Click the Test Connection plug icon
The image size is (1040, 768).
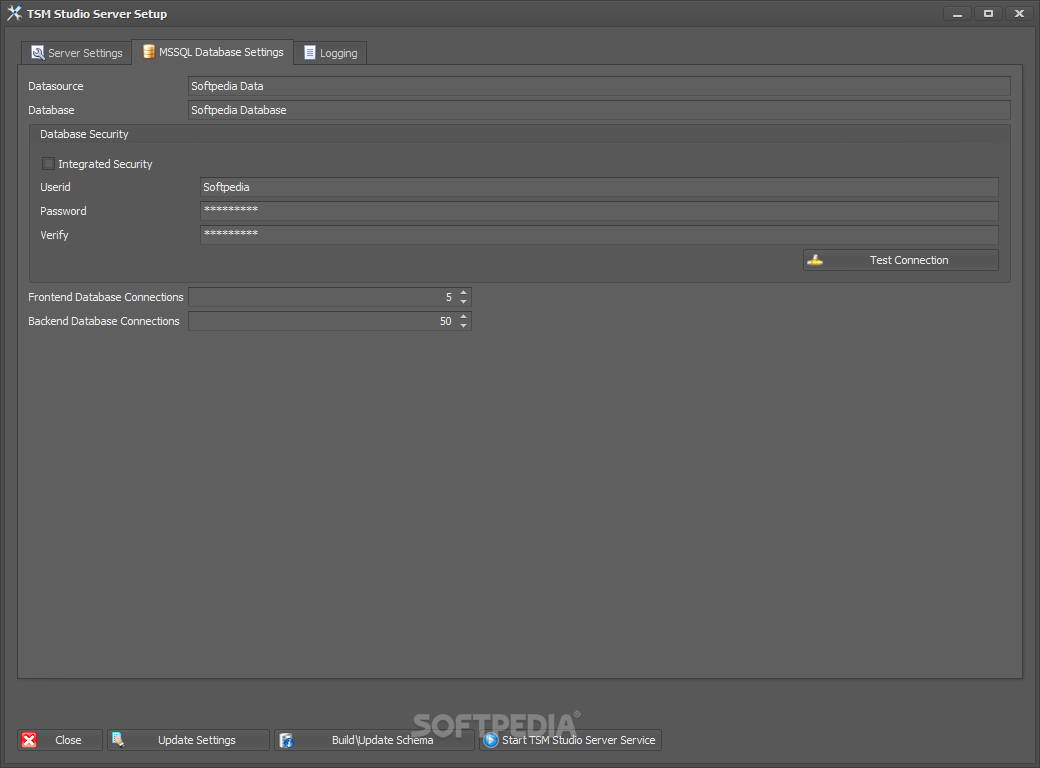[815, 260]
